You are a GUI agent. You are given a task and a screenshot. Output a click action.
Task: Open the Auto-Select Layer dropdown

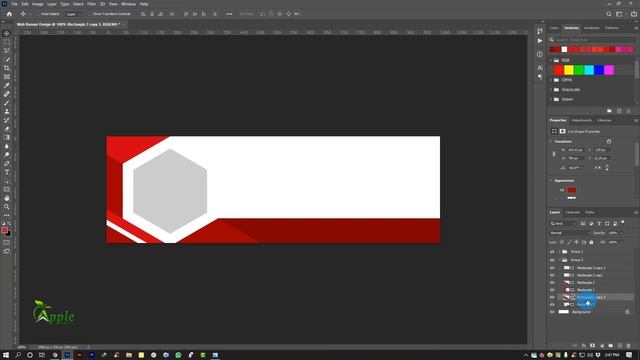(x=73, y=14)
